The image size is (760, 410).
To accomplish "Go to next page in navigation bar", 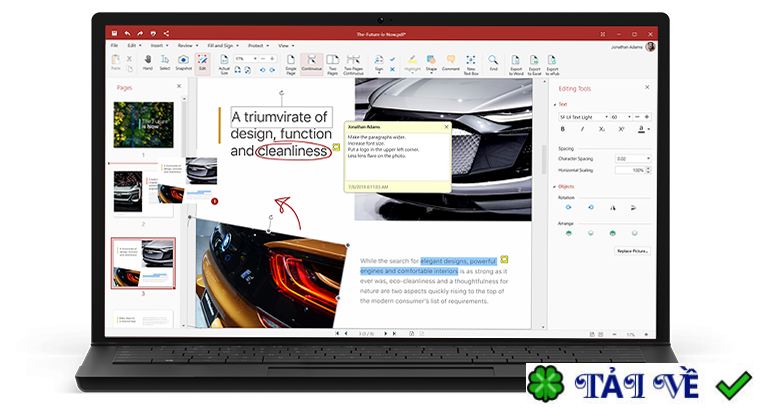I will [386, 333].
